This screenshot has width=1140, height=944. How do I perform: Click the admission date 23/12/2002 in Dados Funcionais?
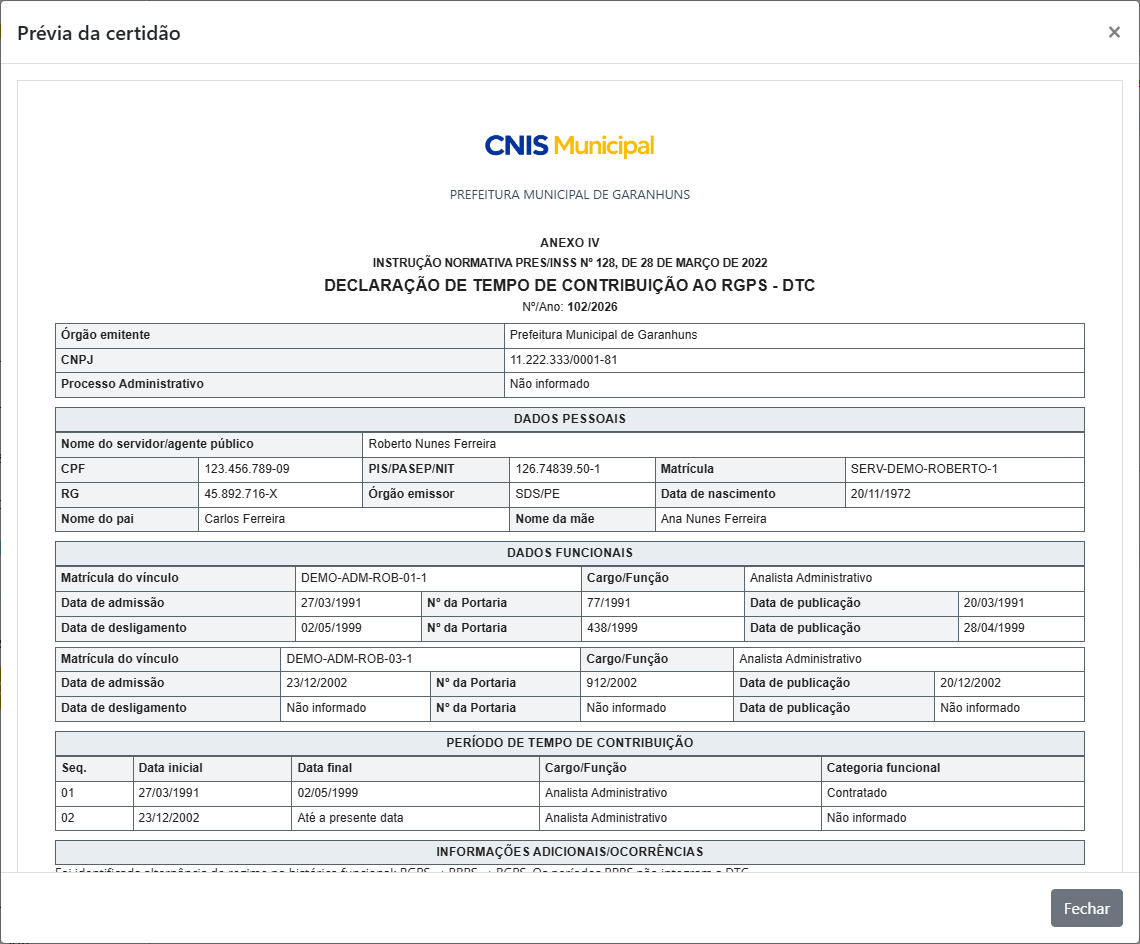pyautogui.click(x=316, y=683)
